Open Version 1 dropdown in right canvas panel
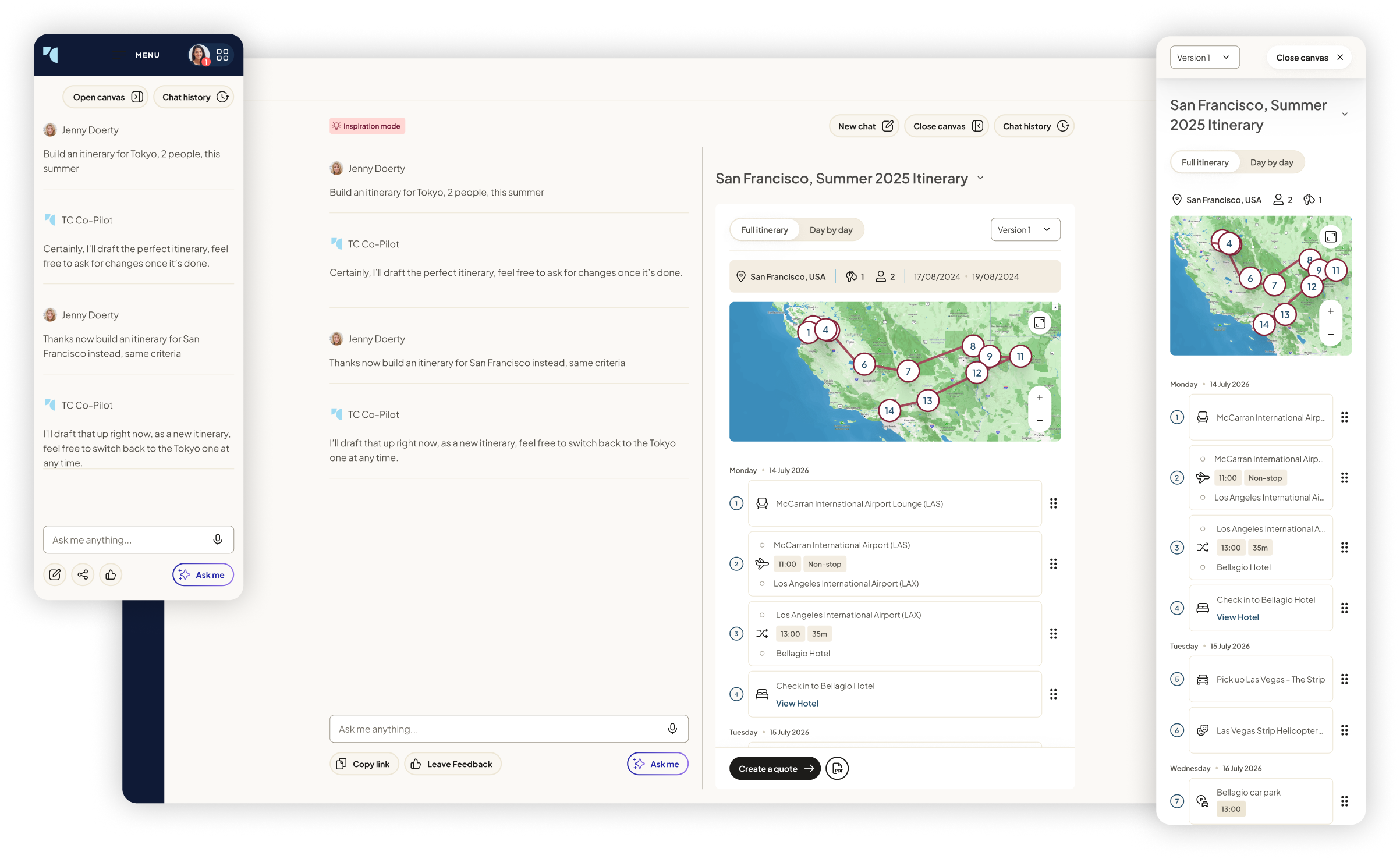 point(1204,58)
